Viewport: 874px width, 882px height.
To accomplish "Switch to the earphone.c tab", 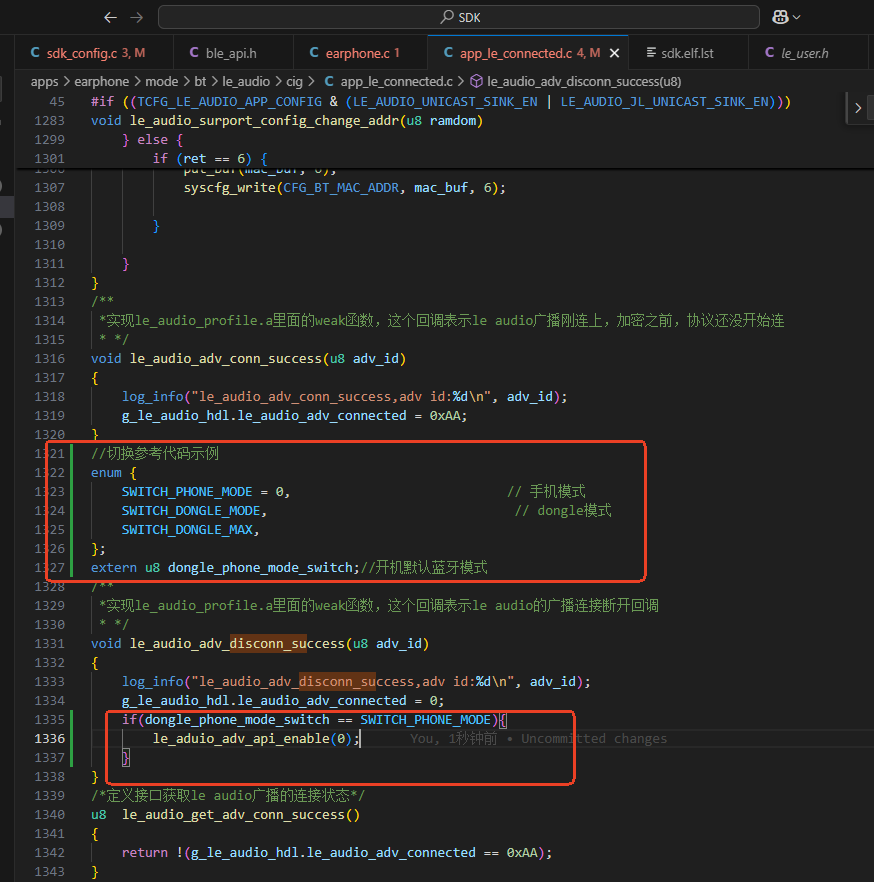I will pyautogui.click(x=358, y=53).
